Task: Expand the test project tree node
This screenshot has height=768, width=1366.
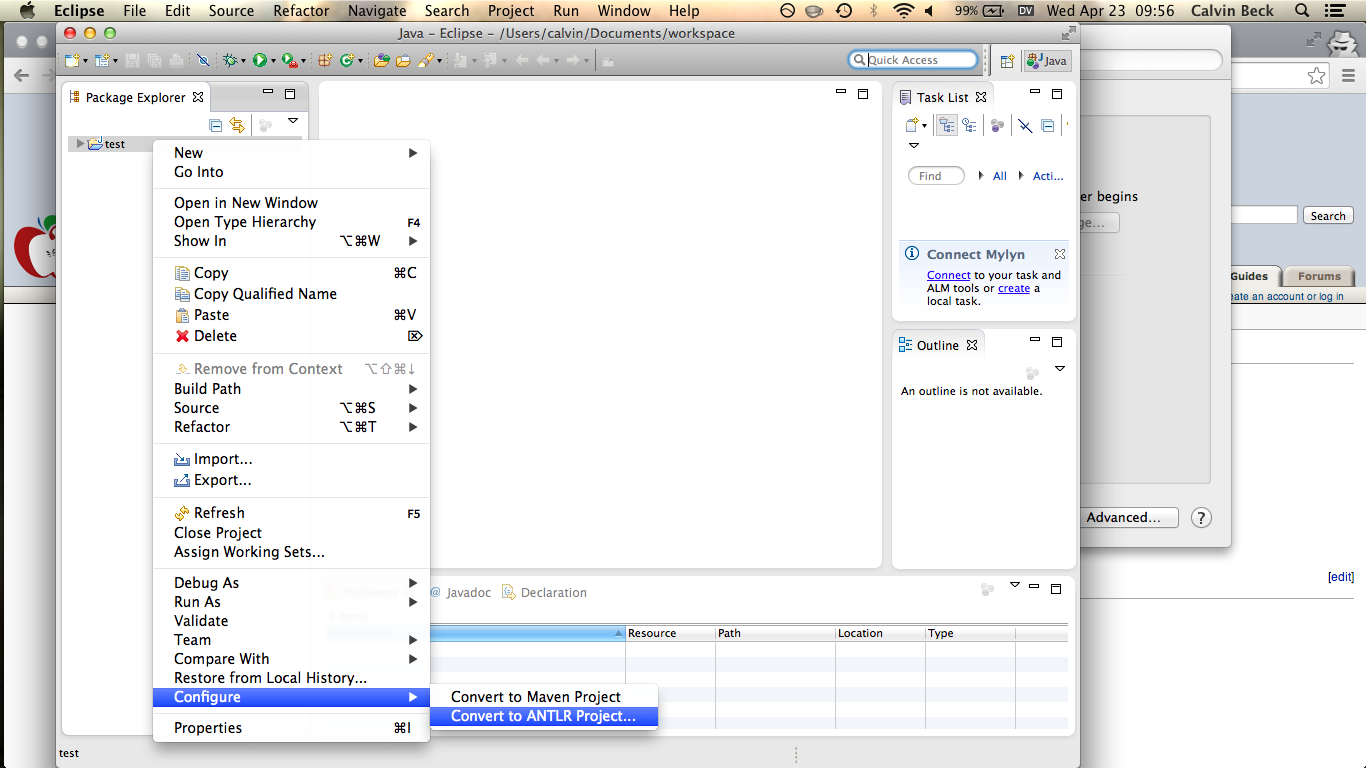Action: (81, 144)
